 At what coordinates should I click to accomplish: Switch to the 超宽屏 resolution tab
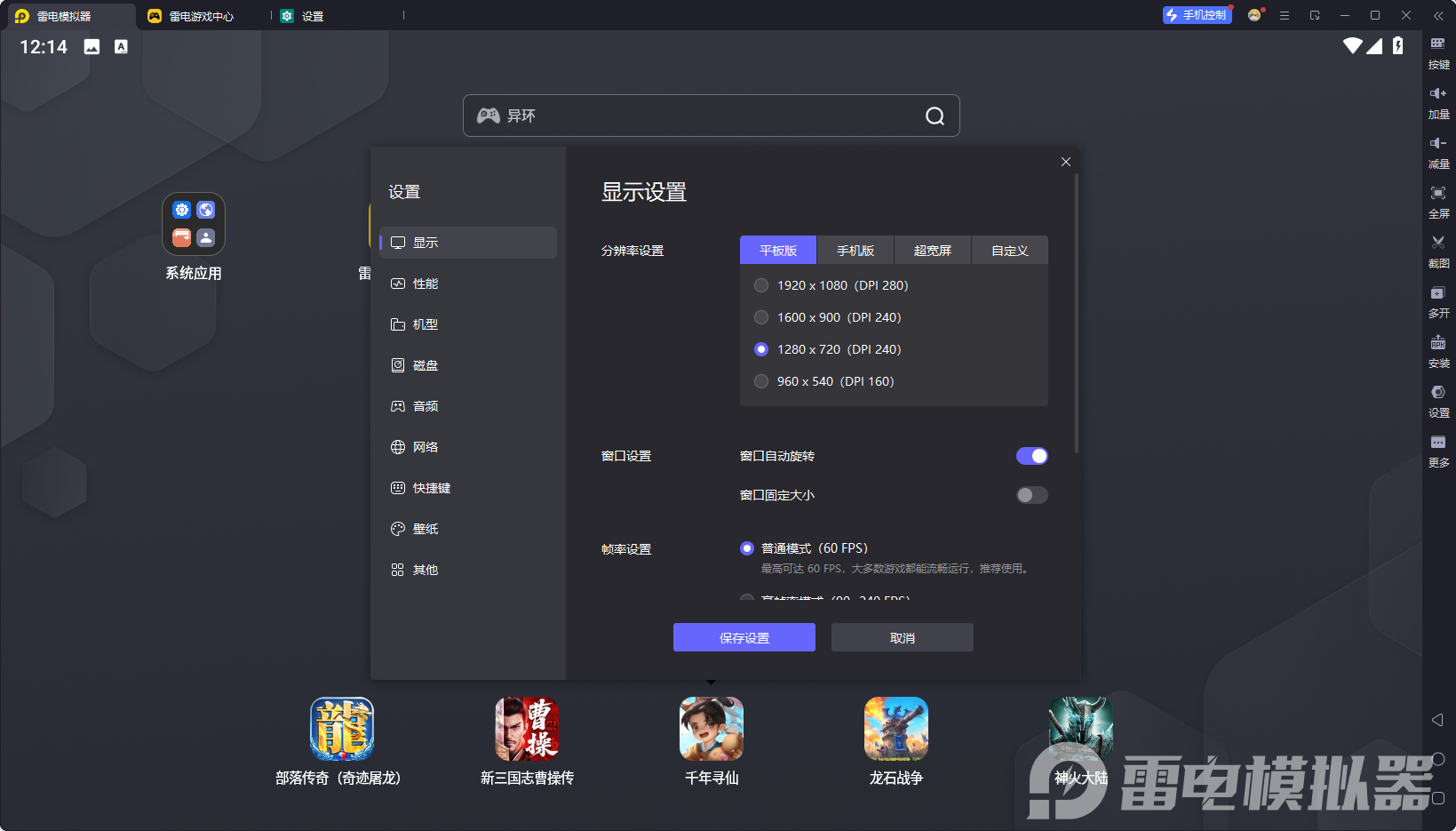tap(933, 250)
